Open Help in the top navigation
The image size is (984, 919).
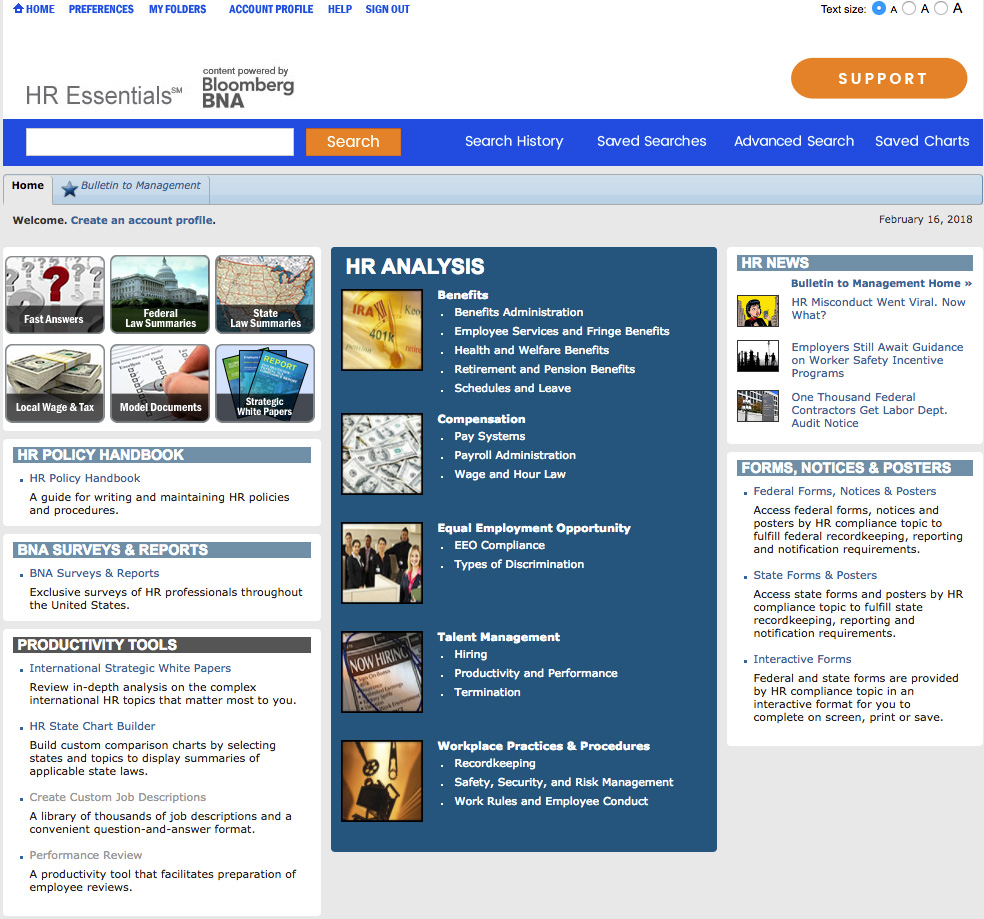click(x=340, y=9)
